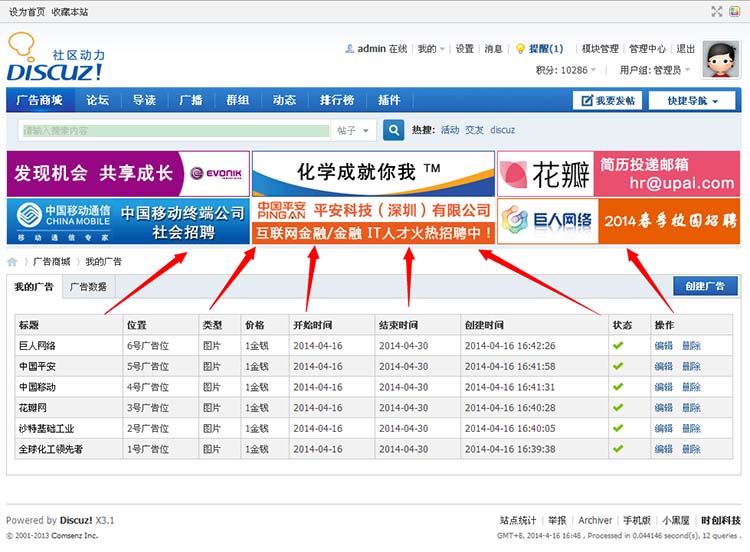750x552 pixels.
Task: Click the 手机版 footer link
Action: click(x=637, y=520)
